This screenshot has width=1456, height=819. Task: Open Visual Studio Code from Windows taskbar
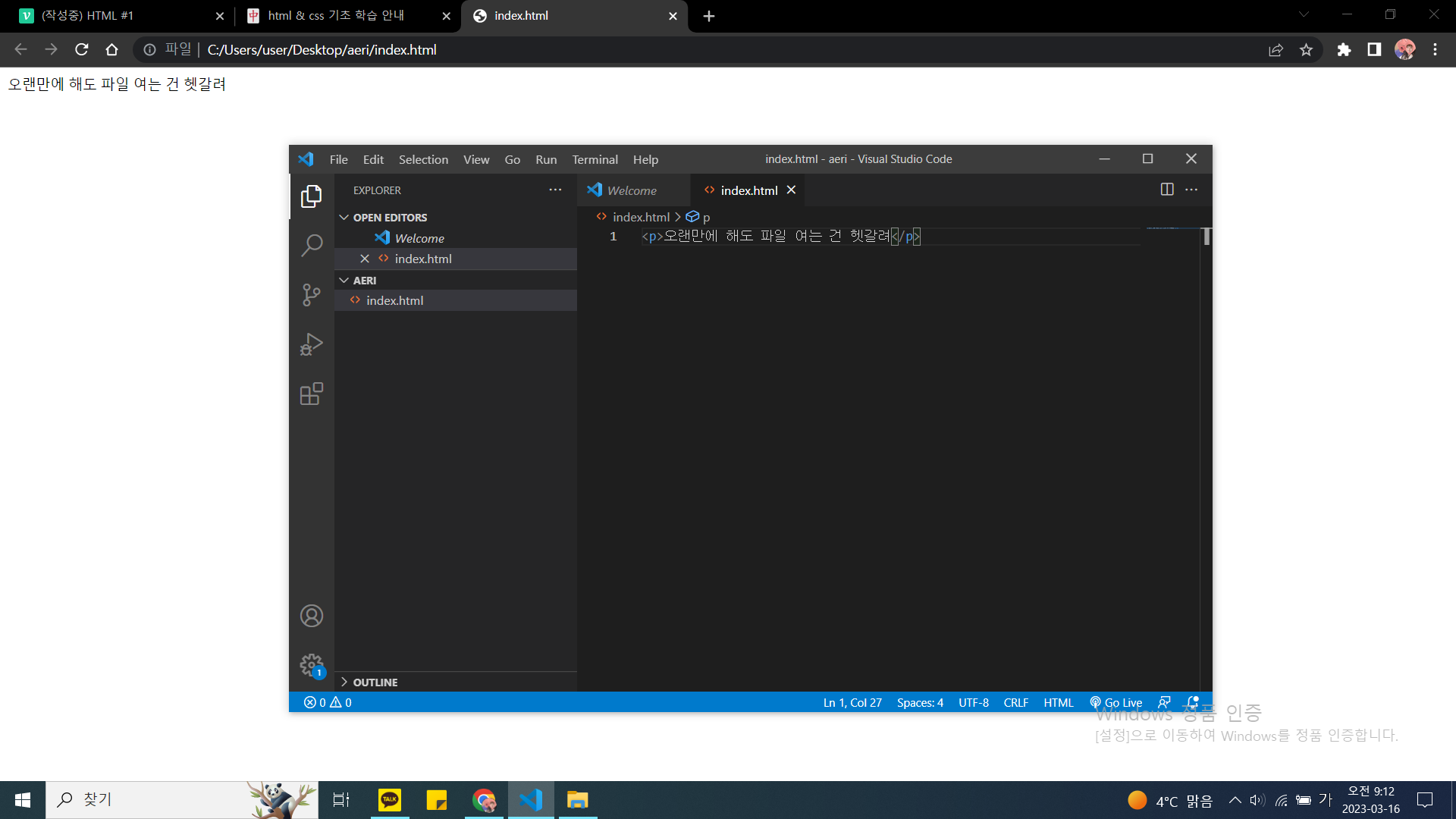point(531,800)
